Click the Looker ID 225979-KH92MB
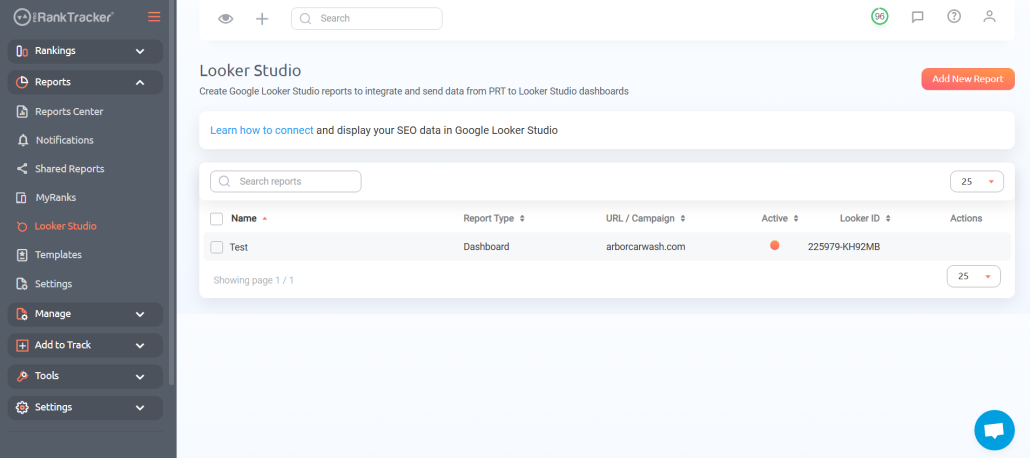Screen dimensions: 1030x458 coord(843,247)
